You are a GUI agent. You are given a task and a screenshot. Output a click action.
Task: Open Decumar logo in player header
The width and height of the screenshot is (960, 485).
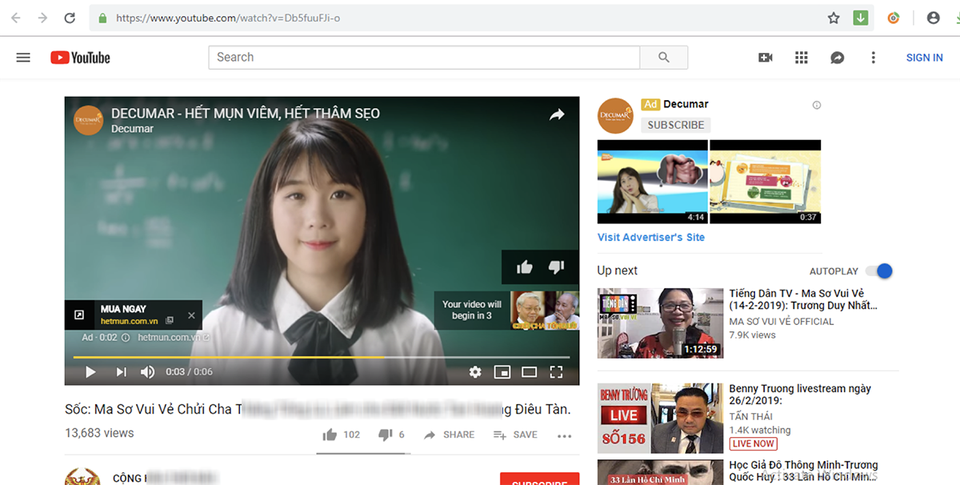[88, 120]
